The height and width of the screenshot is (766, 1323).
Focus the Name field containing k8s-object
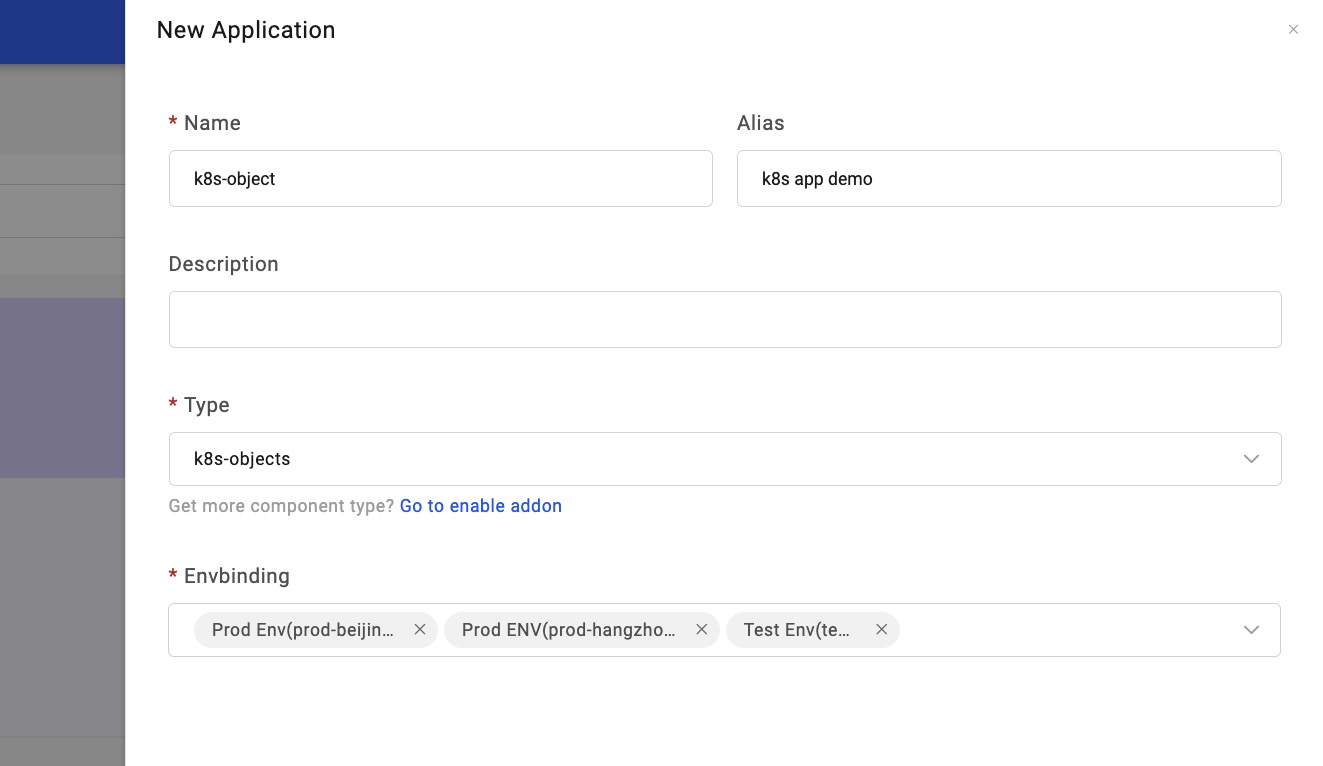click(440, 179)
